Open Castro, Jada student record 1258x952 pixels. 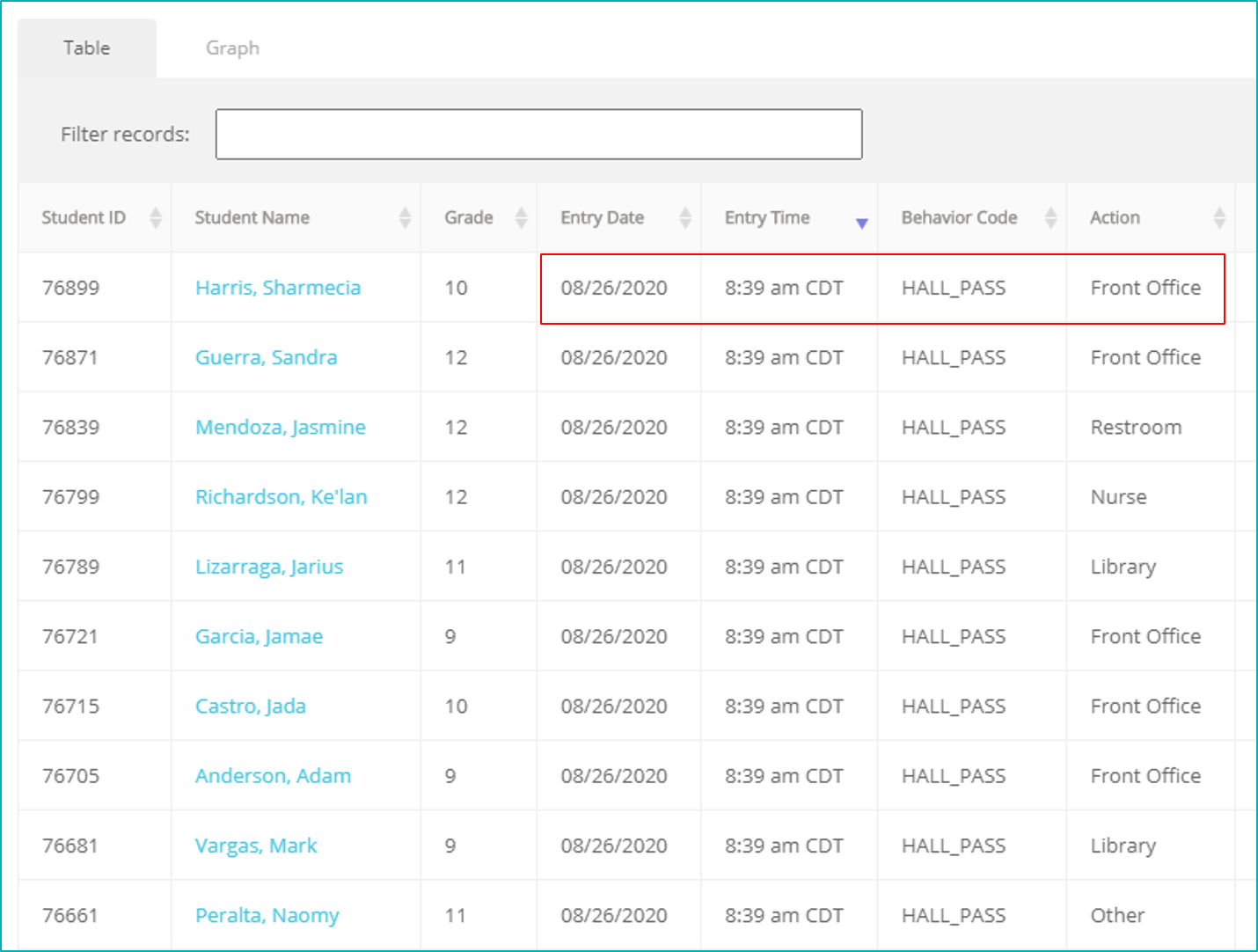250,707
